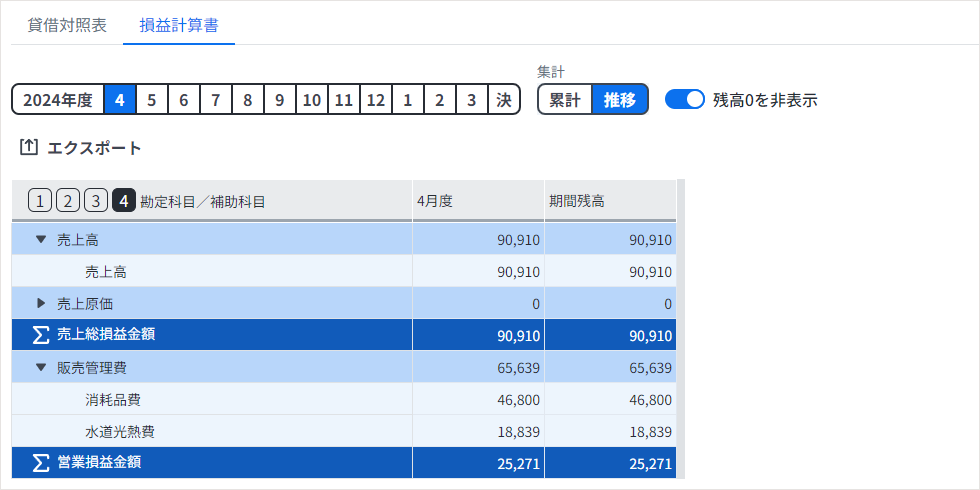Select the 決 settlement period button
This screenshot has width=980, height=490.
(x=504, y=100)
